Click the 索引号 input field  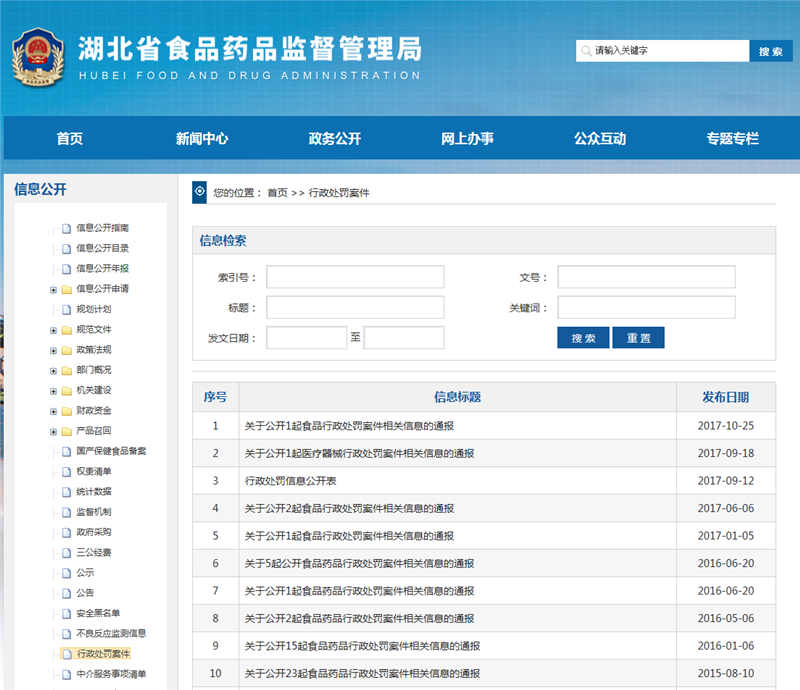tap(355, 277)
